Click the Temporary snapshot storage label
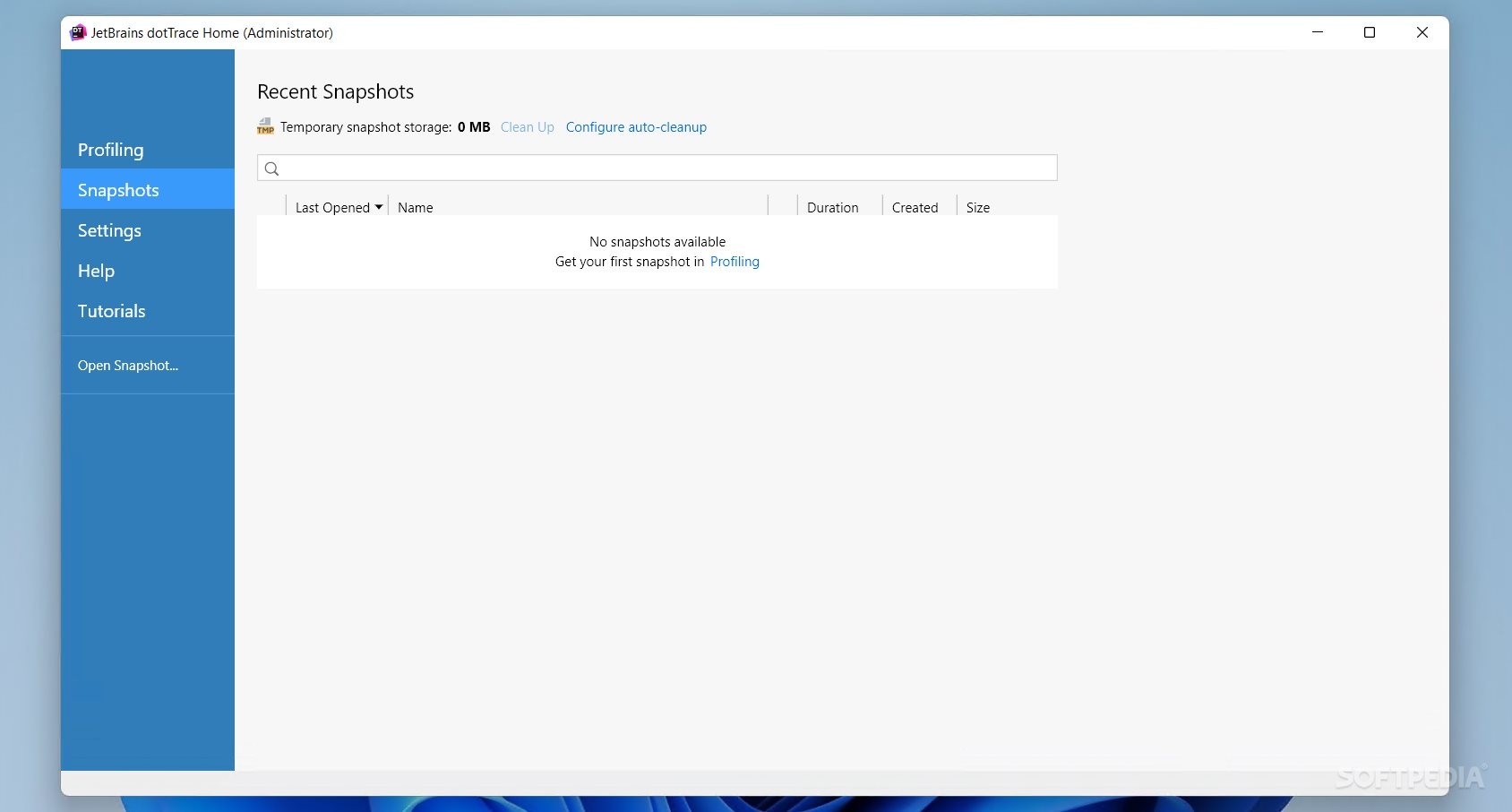Screen dimensions: 1512x812 tap(366, 127)
